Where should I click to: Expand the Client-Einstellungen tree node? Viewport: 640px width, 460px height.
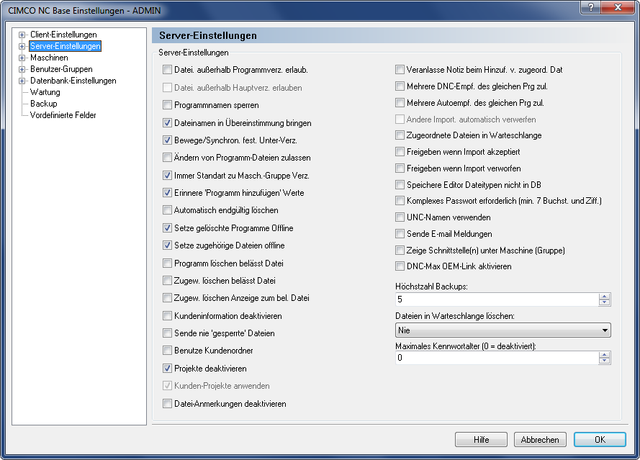[22, 35]
